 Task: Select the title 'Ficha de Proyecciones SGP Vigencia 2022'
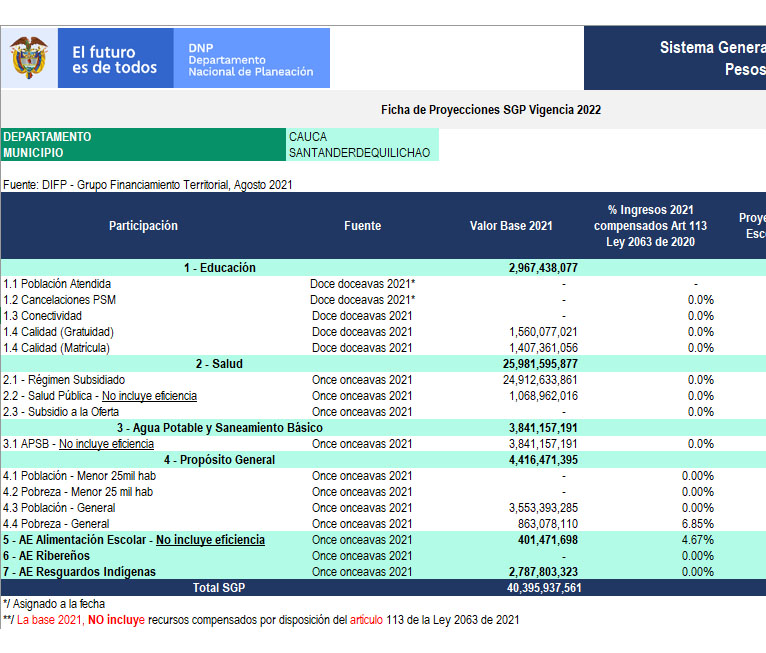pyautogui.click(x=490, y=109)
